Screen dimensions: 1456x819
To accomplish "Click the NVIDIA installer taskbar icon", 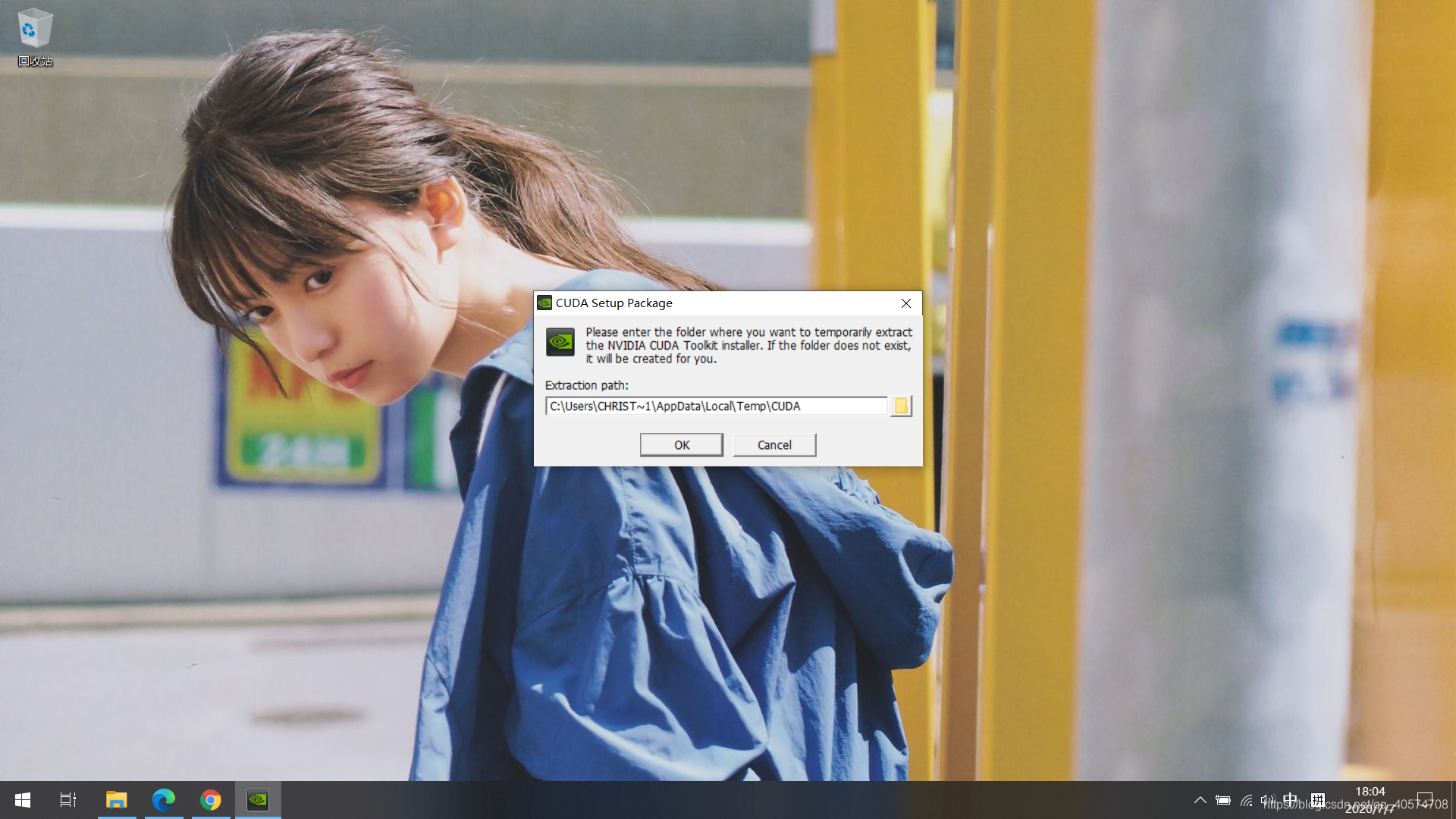I will 258,800.
